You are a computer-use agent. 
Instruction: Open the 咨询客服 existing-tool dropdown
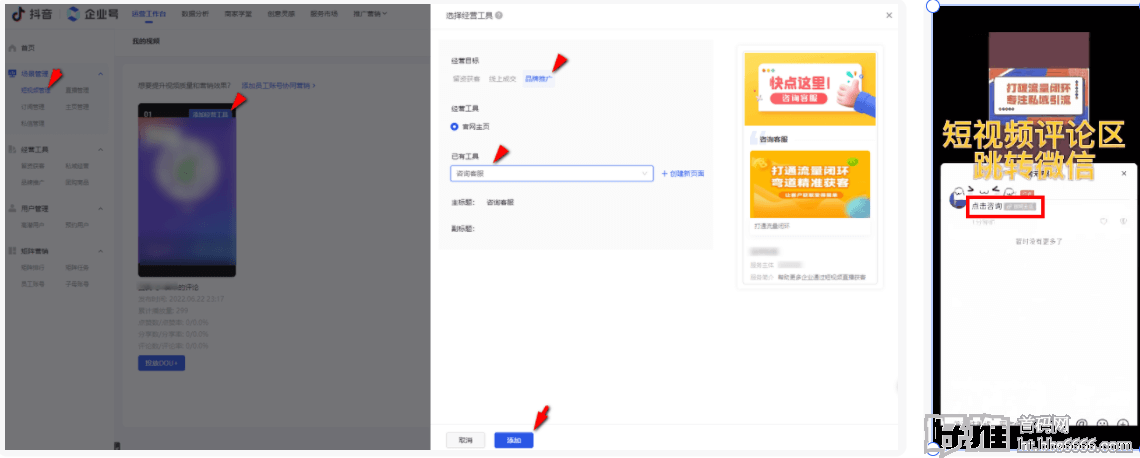(551, 173)
